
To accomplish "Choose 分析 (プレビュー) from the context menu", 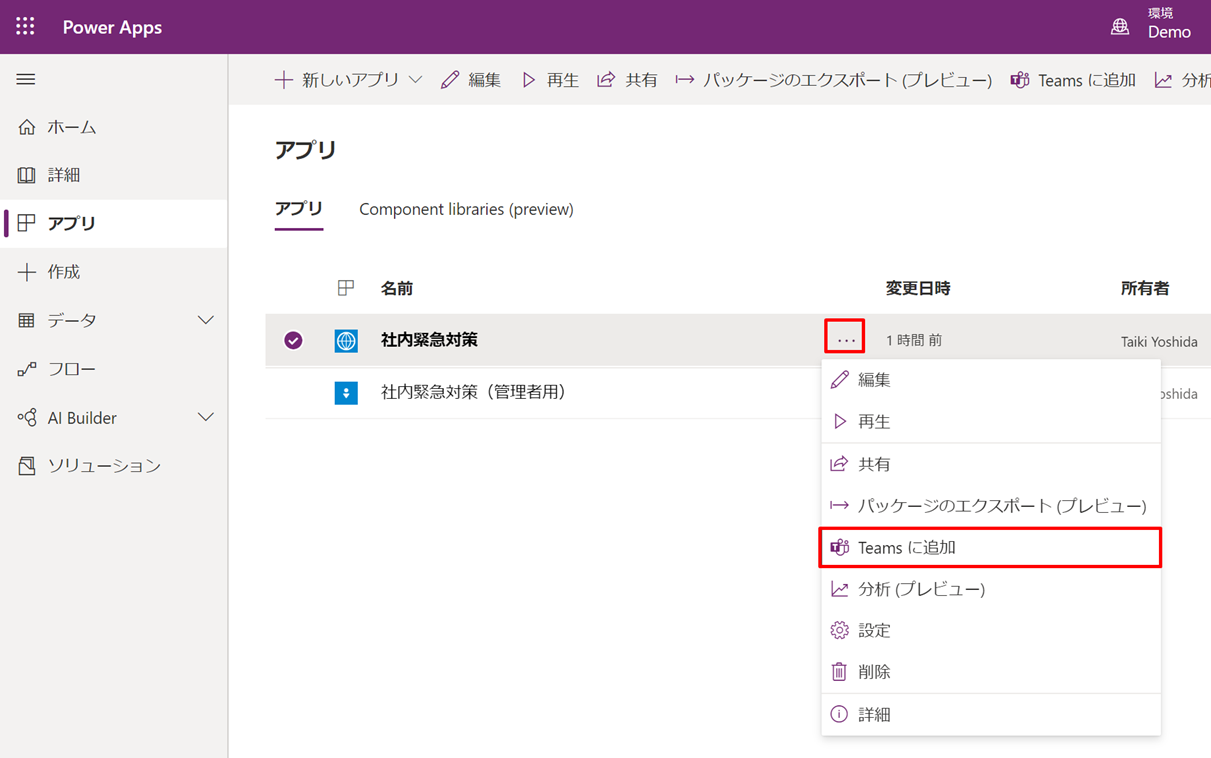I will pos(991,589).
